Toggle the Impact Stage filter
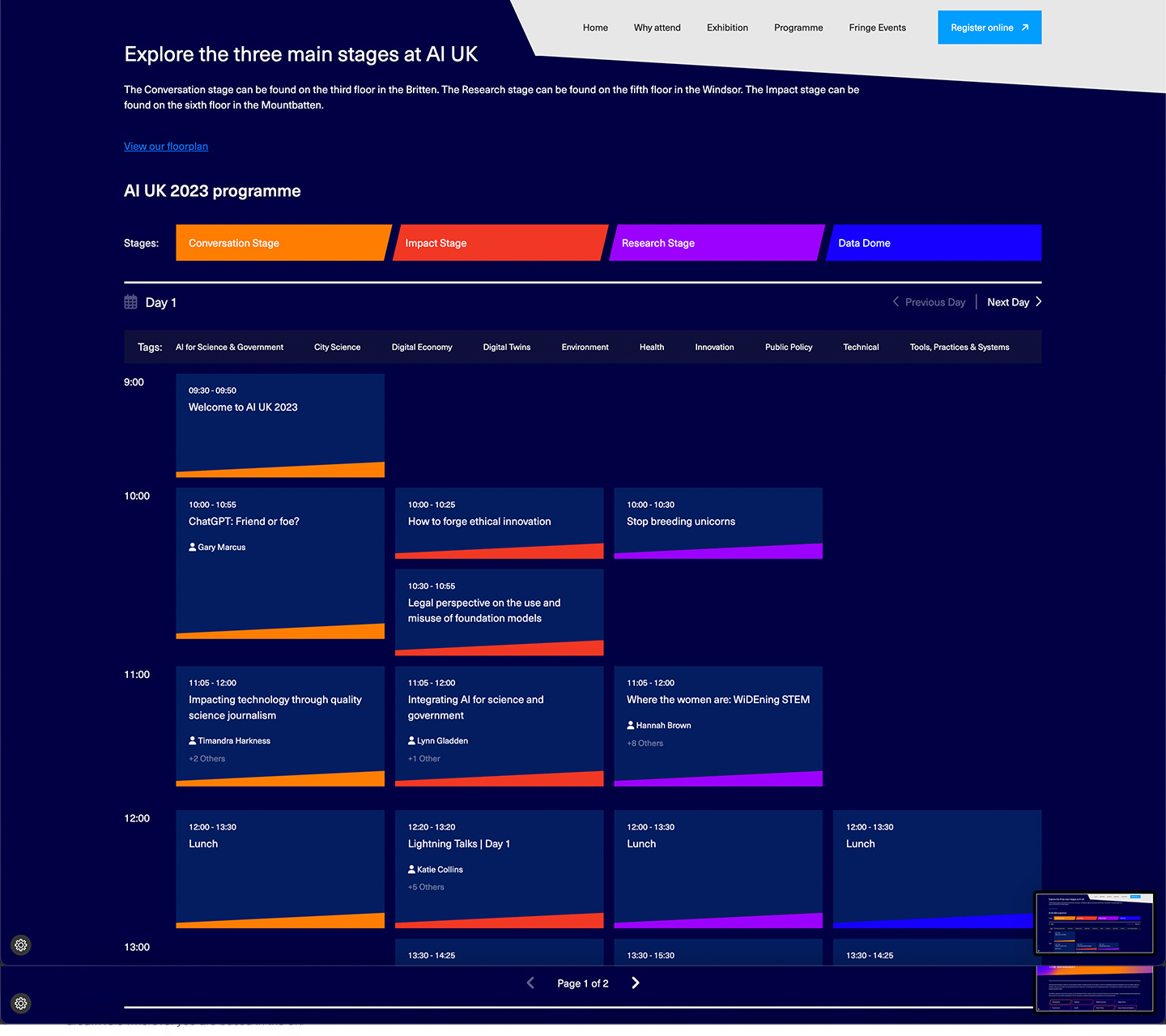Image resolution: width=1166 pixels, height=1036 pixels. coord(499,243)
